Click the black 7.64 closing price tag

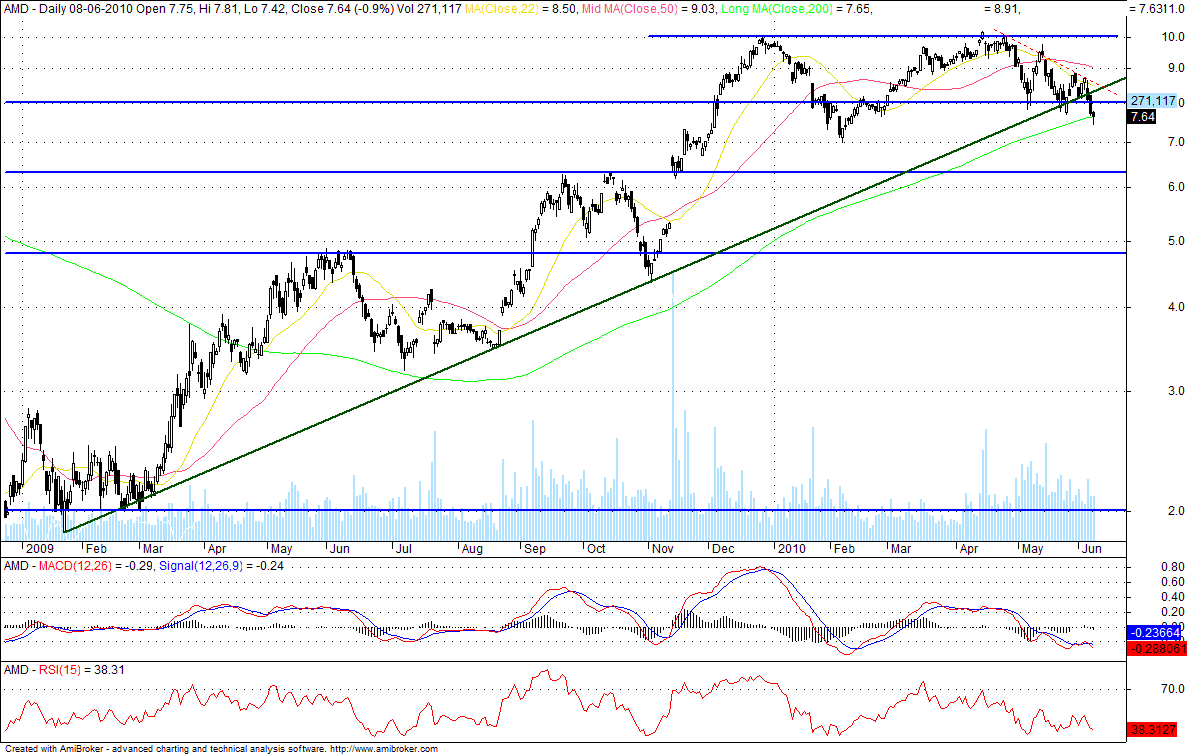[x=1142, y=117]
